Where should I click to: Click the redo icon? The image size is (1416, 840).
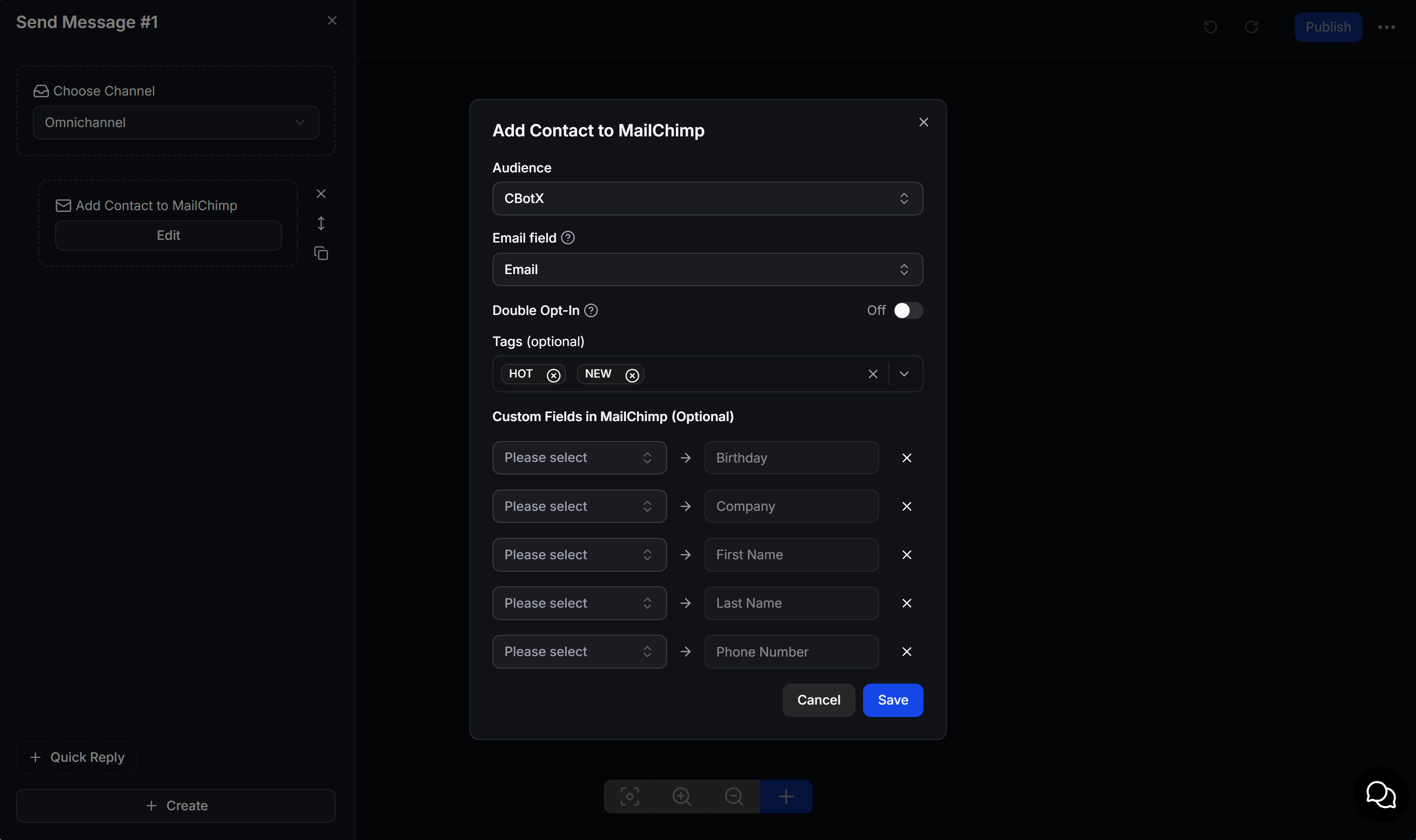(1252, 27)
